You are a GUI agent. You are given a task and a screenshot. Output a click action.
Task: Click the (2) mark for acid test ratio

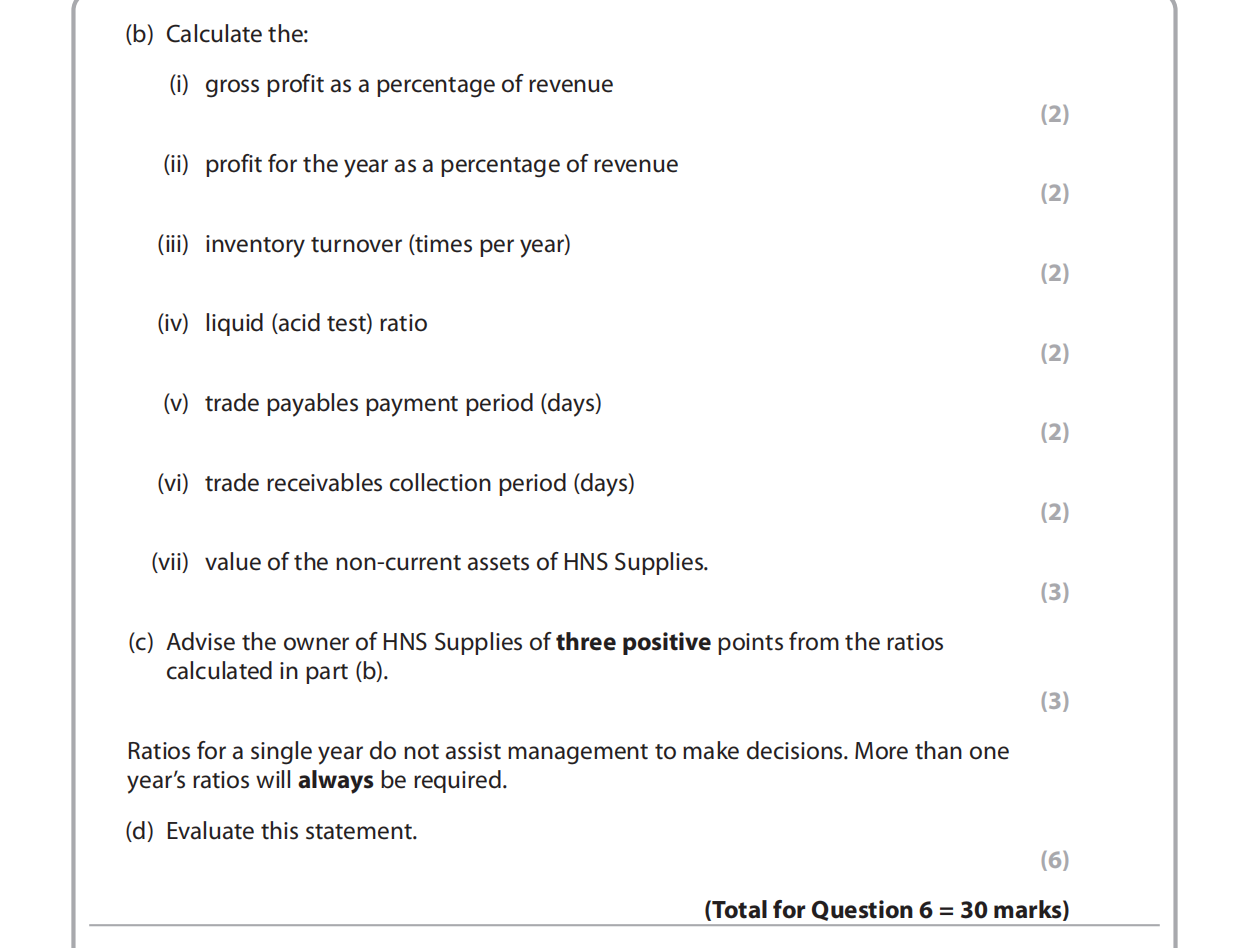coord(1054,353)
